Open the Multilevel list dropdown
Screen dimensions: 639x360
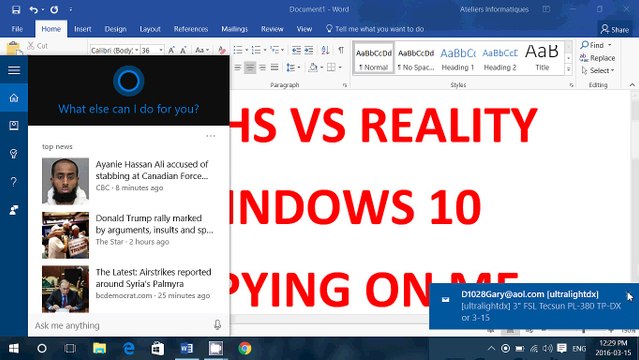click(282, 50)
